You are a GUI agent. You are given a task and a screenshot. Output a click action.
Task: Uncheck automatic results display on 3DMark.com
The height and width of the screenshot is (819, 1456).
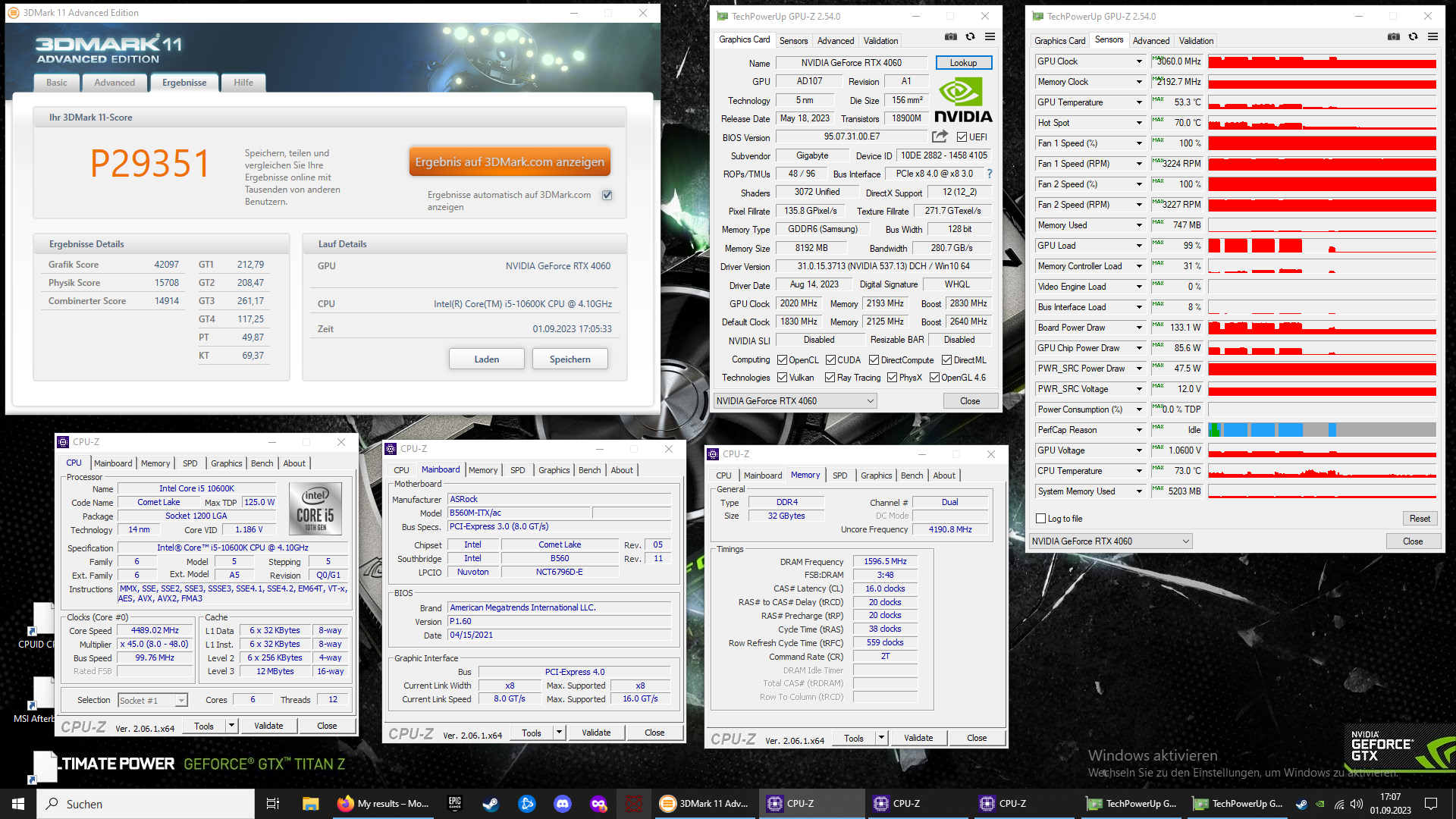607,195
